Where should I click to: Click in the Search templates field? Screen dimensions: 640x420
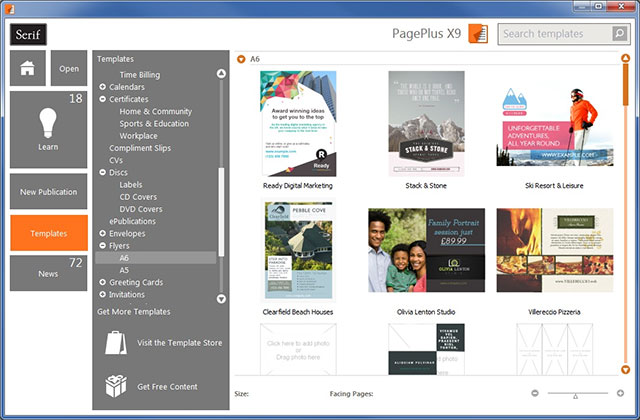(x=553, y=34)
